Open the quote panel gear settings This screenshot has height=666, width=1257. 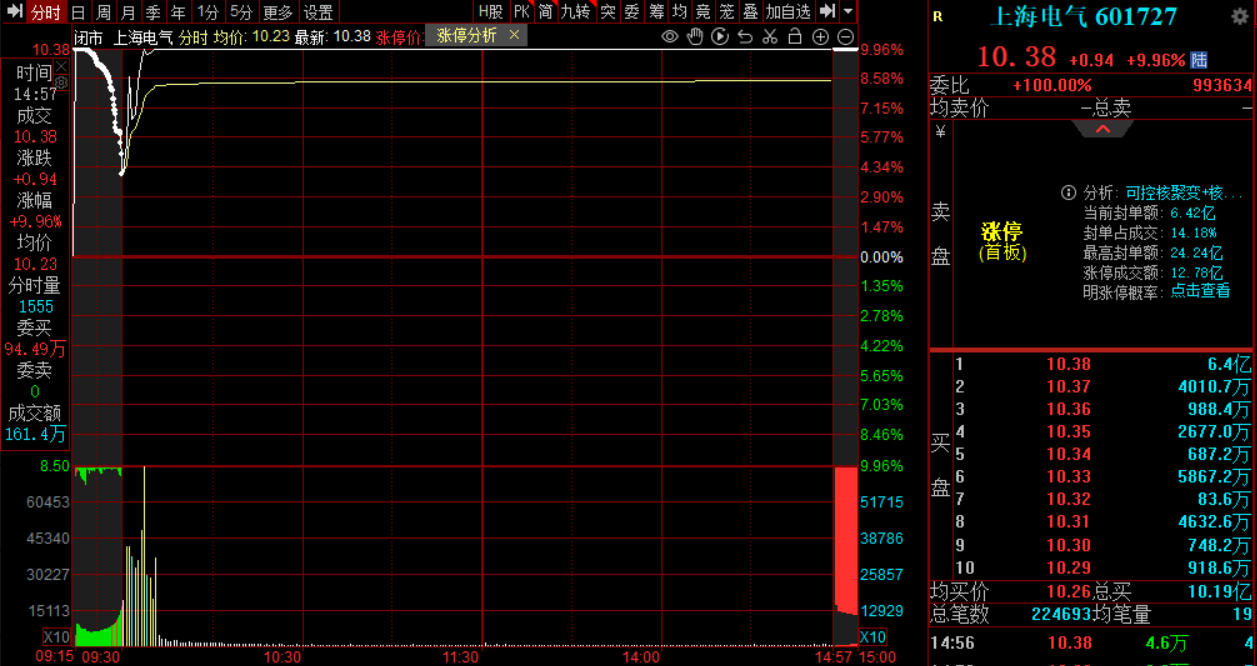[x=1241, y=17]
